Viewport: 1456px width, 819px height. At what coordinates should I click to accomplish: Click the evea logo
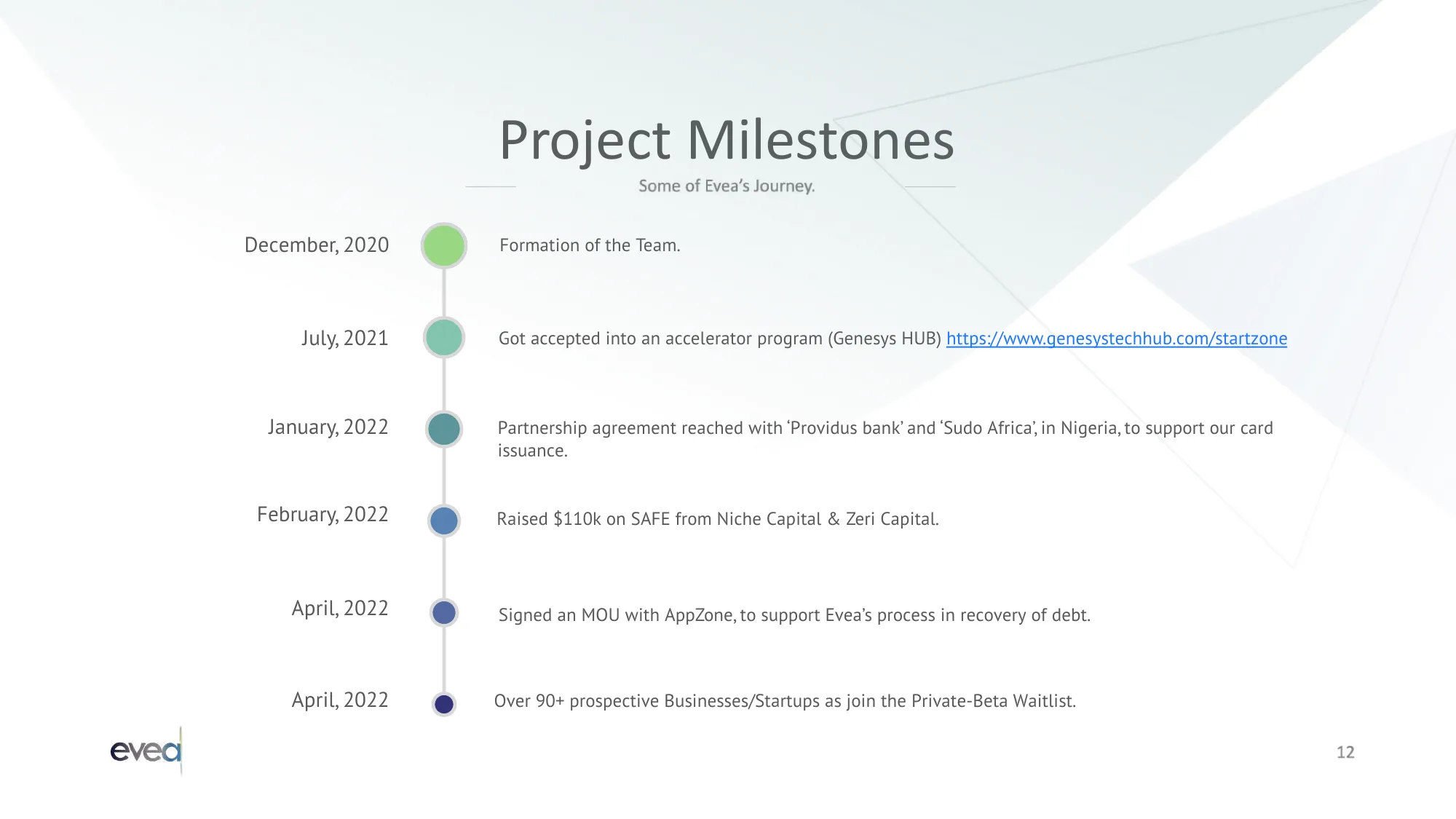pos(146,750)
